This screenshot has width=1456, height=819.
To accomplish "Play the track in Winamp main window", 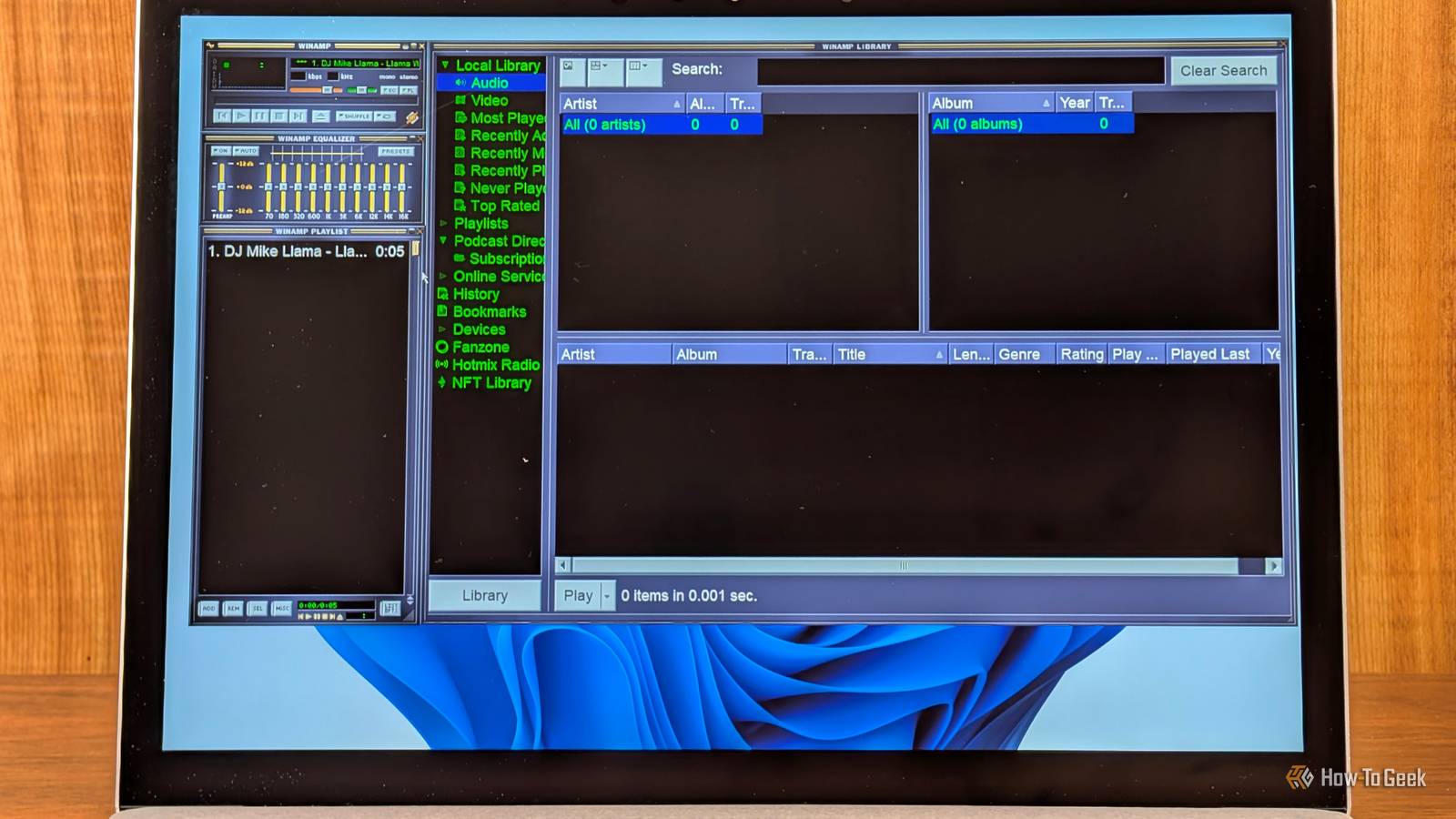I will 241,116.
